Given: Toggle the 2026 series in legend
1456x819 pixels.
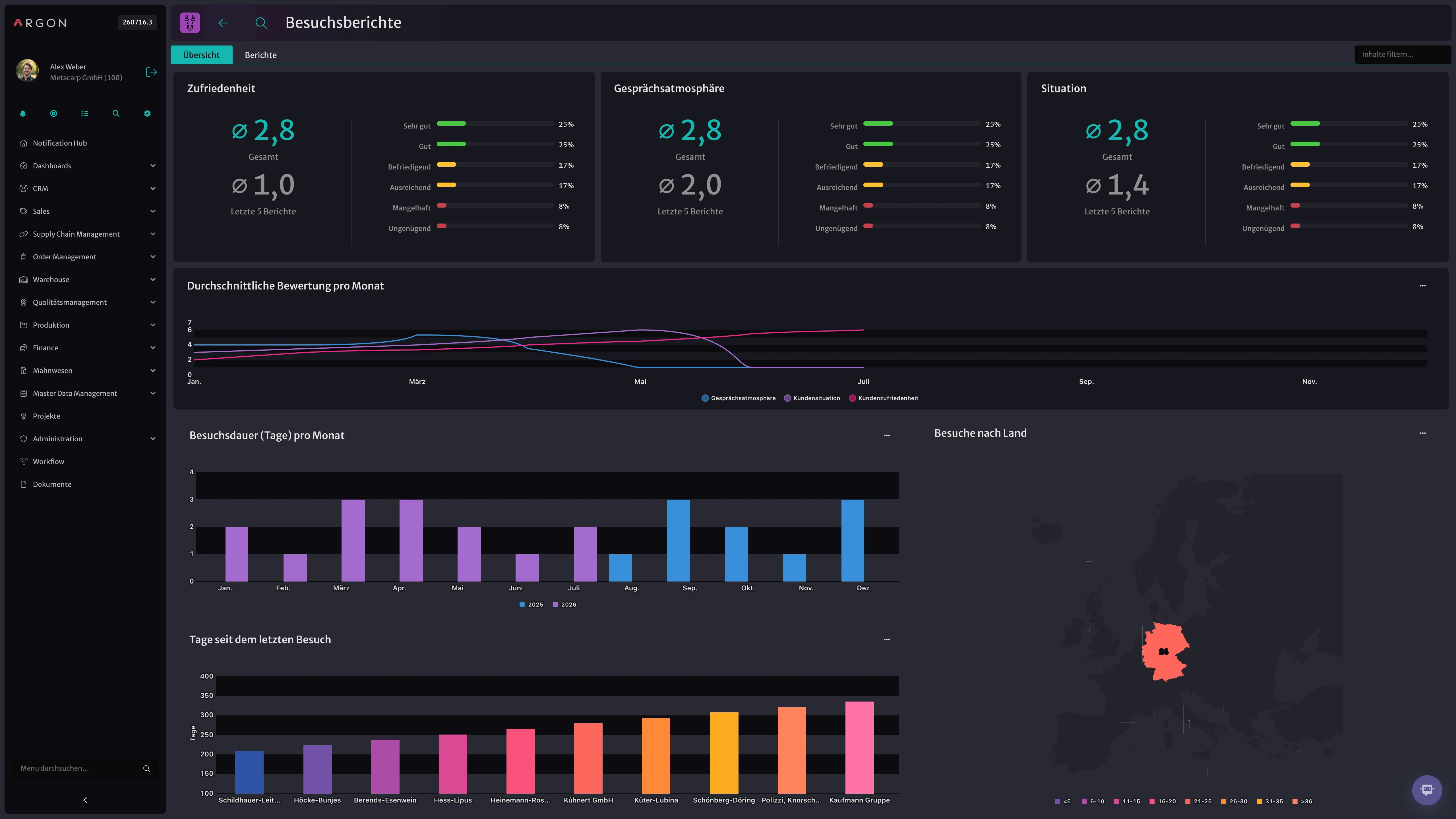Looking at the screenshot, I should click(x=565, y=605).
